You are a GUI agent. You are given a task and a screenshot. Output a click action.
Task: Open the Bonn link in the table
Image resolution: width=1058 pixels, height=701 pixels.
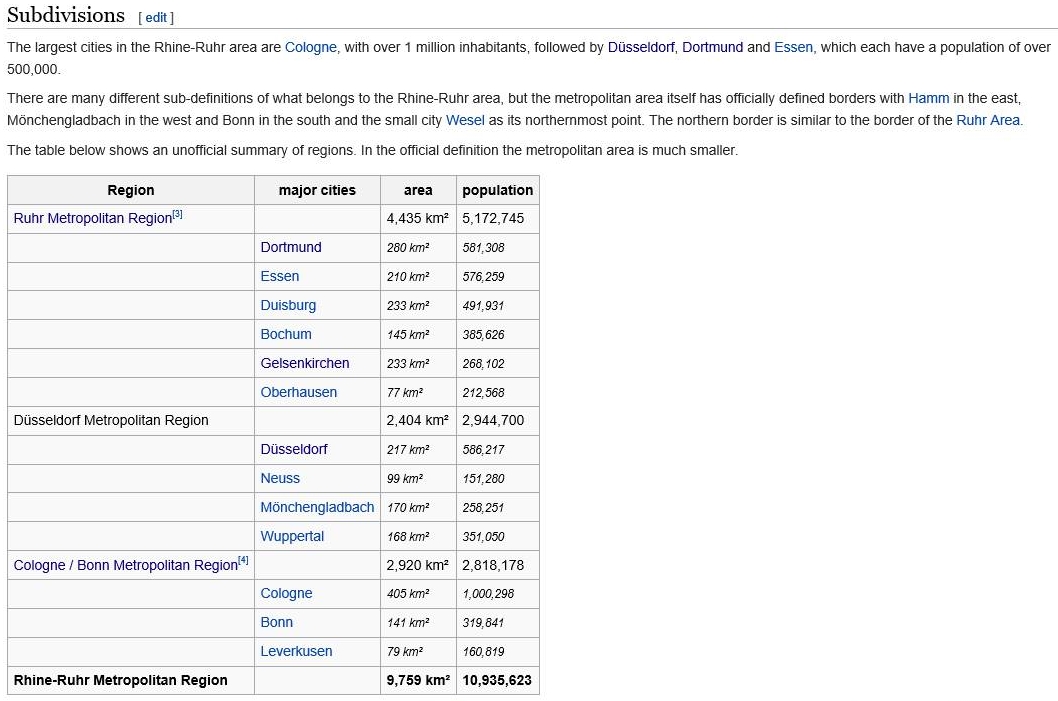pyautogui.click(x=277, y=622)
